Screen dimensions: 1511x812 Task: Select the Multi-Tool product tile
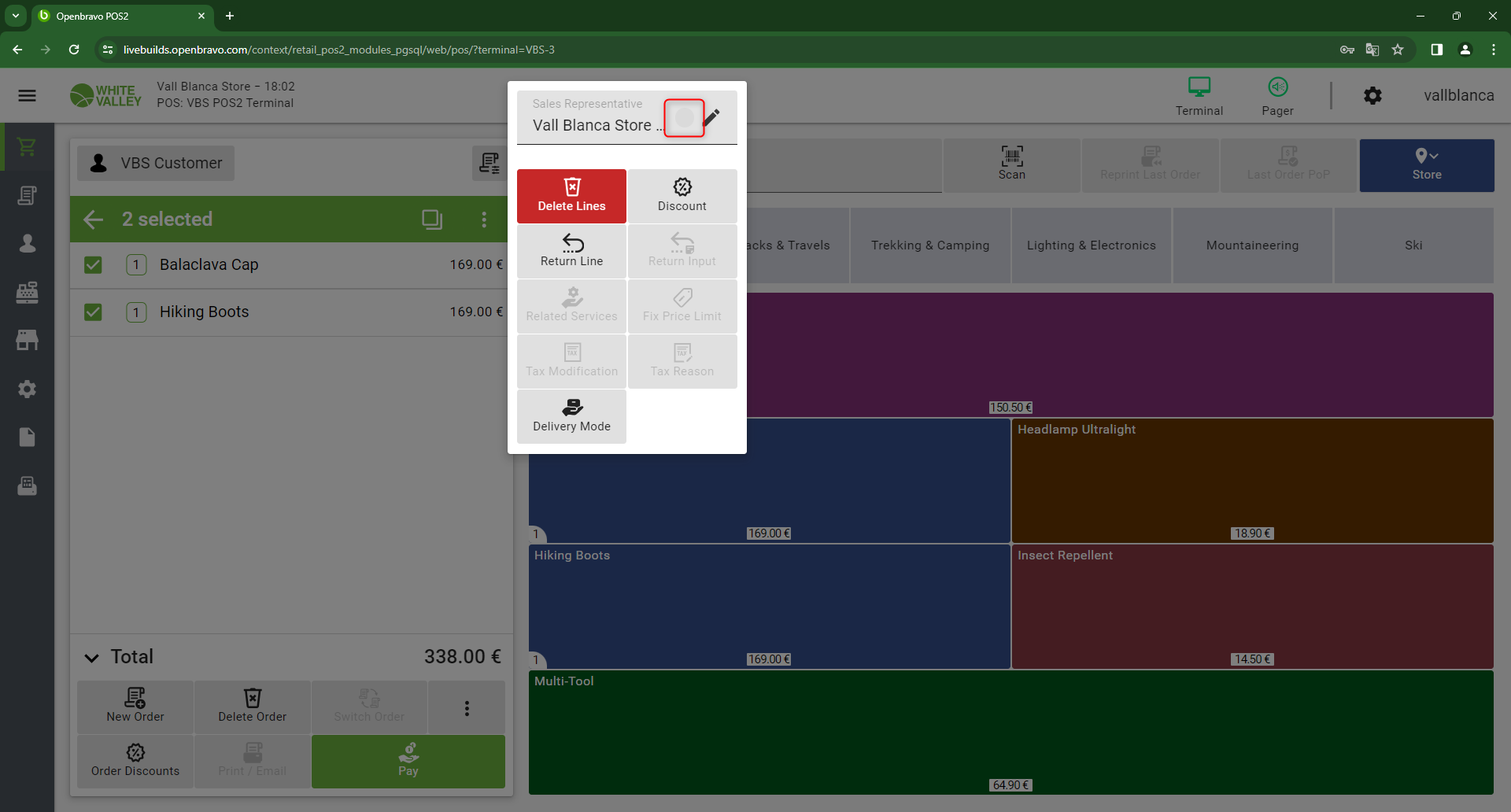click(x=1011, y=732)
